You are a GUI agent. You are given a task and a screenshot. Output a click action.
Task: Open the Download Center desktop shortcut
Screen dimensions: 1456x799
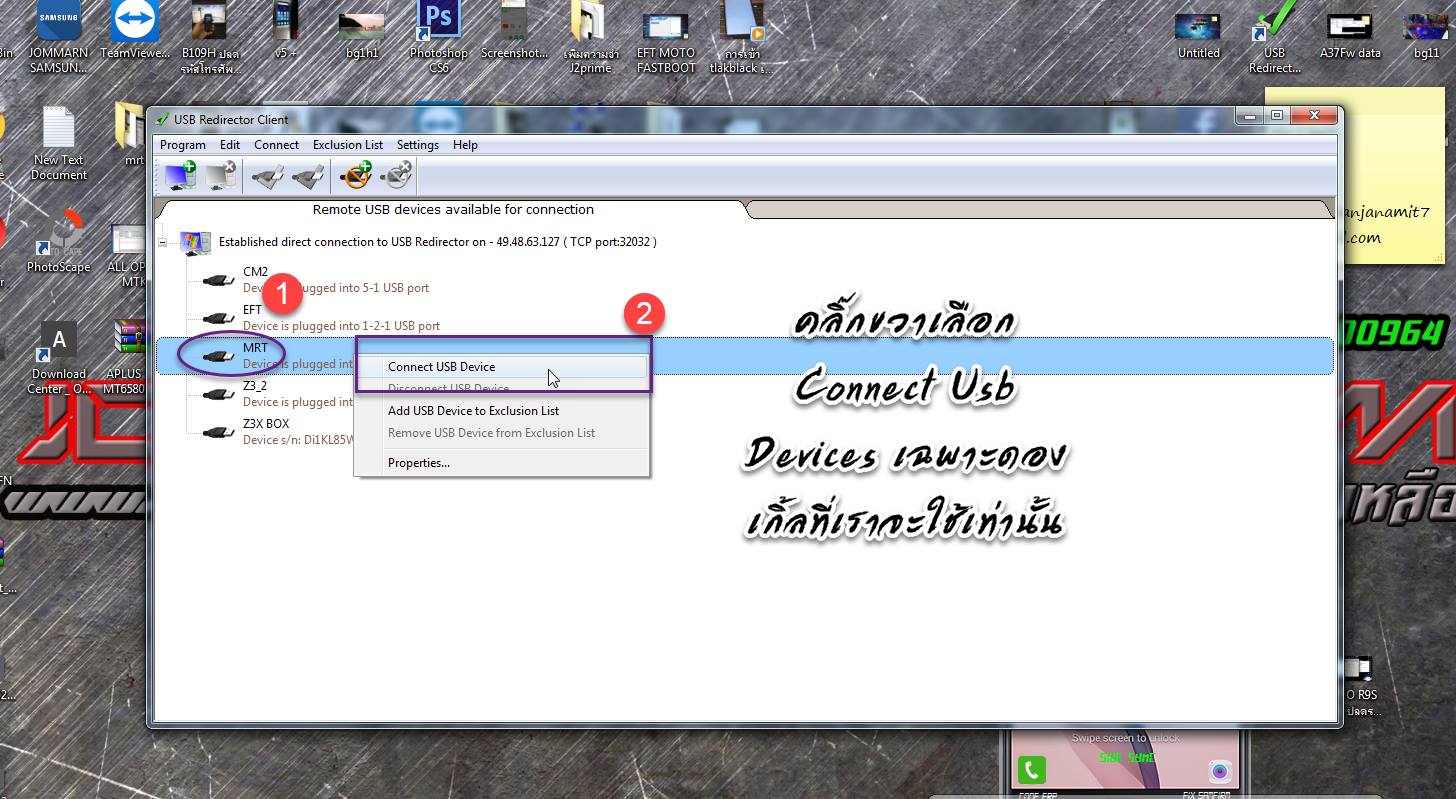click(x=58, y=358)
